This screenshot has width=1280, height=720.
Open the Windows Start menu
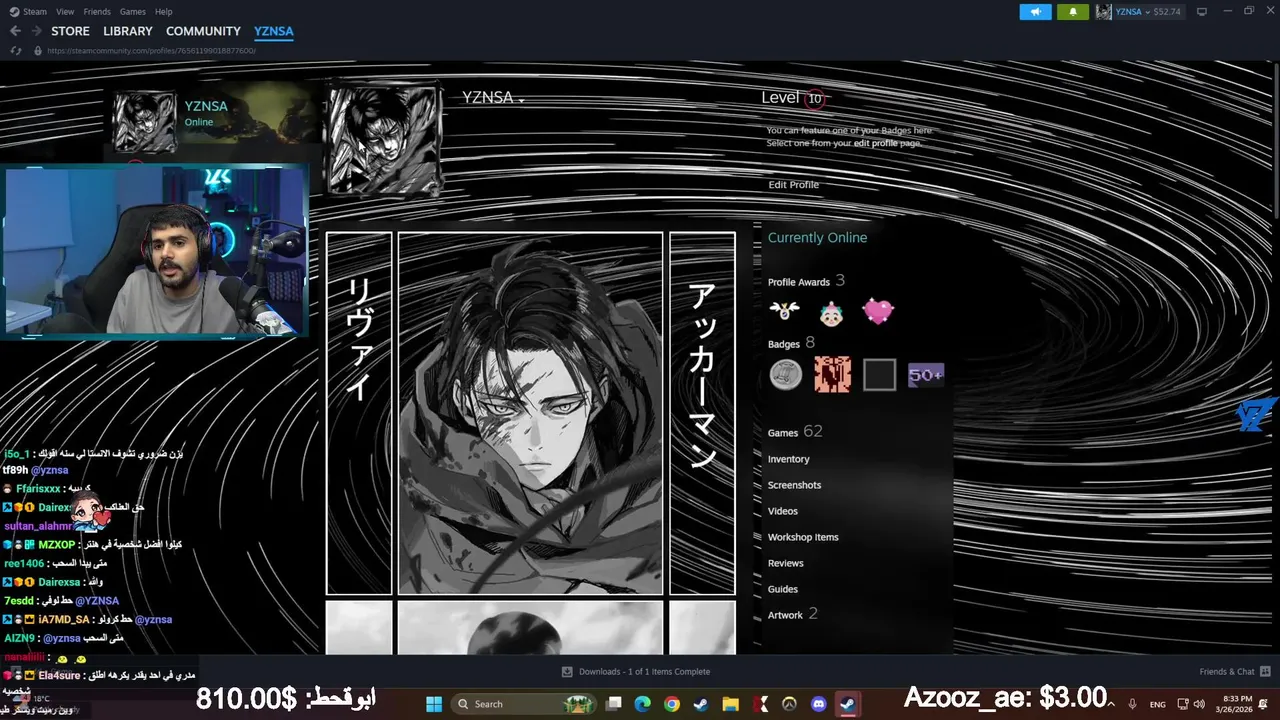pyautogui.click(x=434, y=704)
